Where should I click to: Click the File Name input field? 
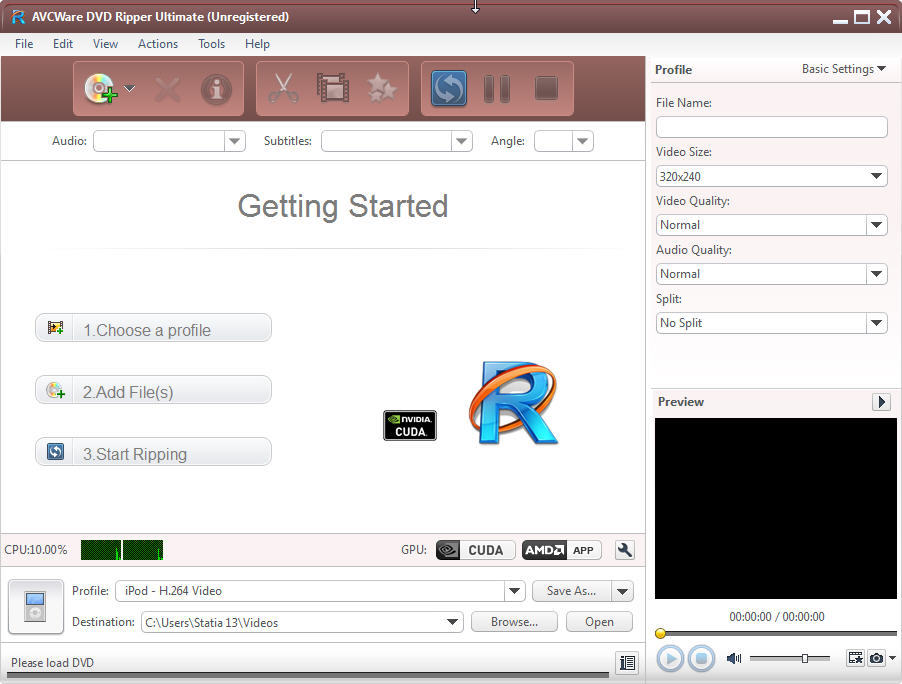pos(771,127)
